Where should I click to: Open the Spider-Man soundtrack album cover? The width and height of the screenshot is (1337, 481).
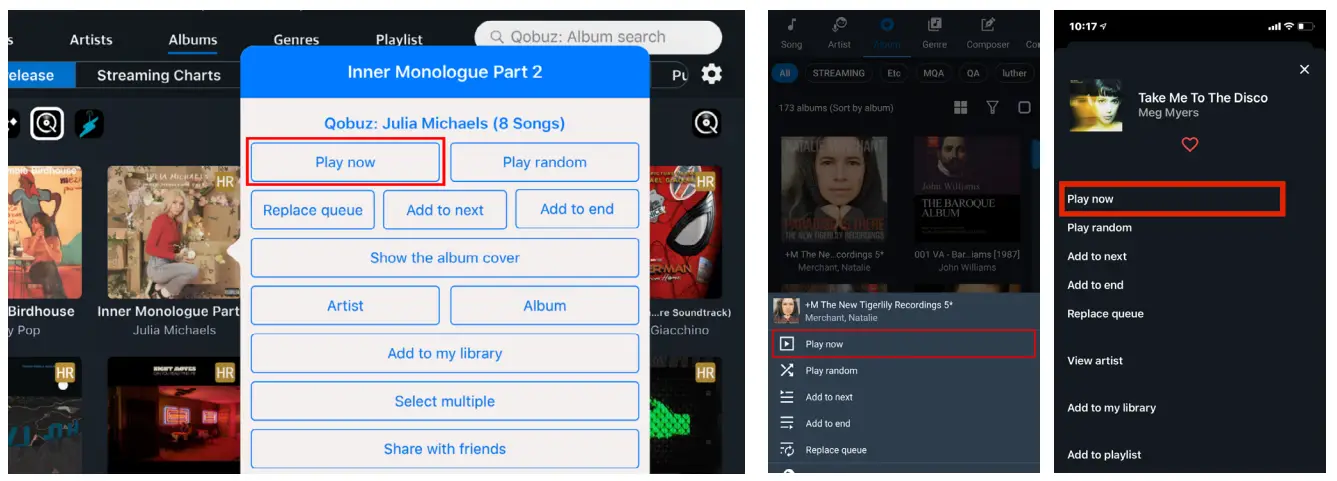point(683,232)
